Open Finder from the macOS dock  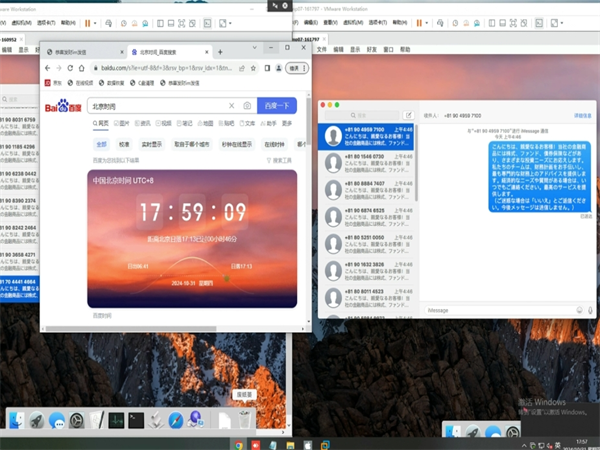[x=17, y=421]
